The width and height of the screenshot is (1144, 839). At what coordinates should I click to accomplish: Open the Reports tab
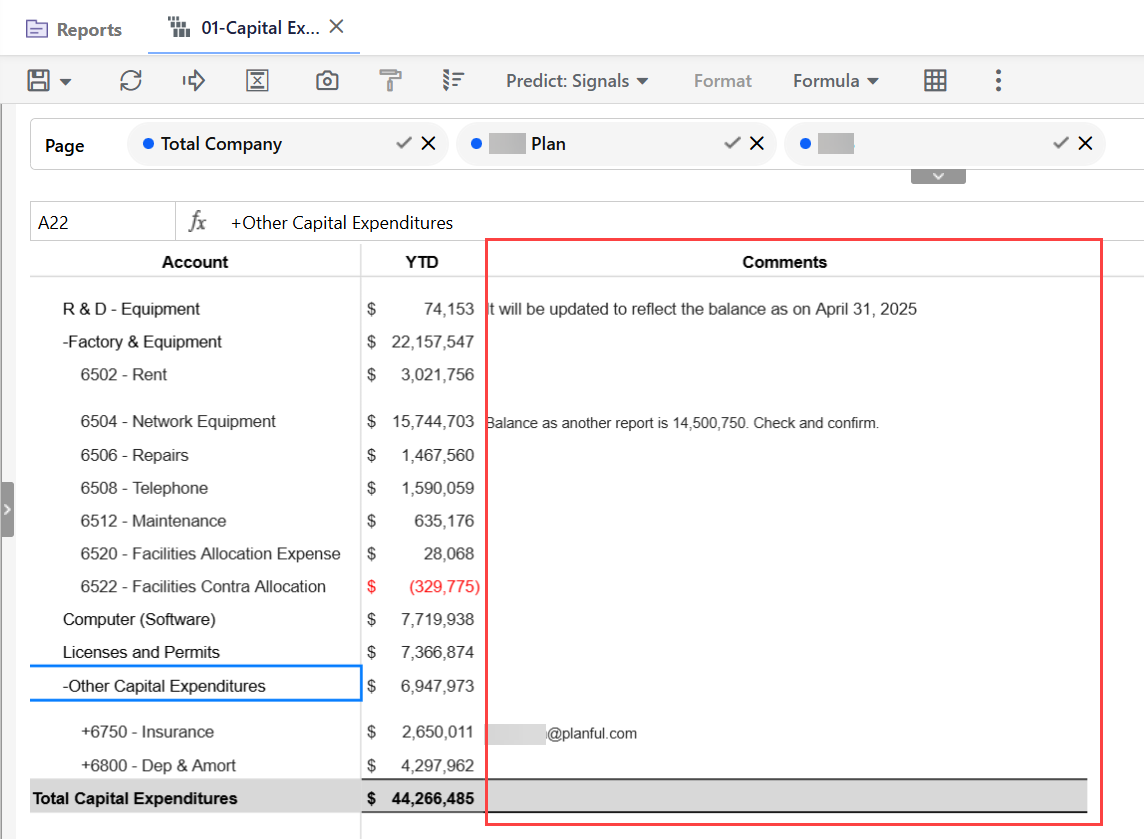click(x=74, y=29)
